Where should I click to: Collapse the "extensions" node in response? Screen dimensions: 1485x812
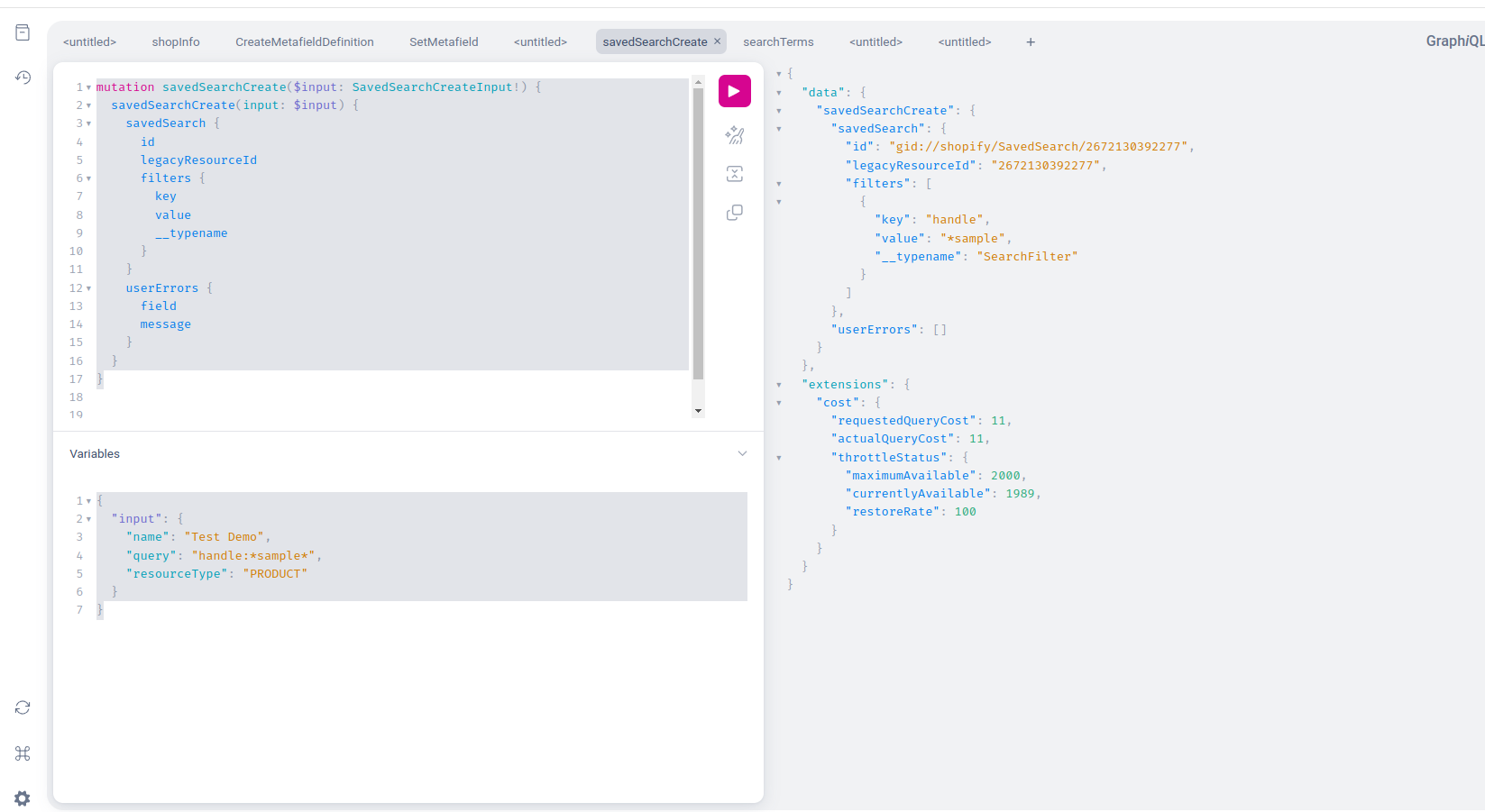[x=779, y=385]
